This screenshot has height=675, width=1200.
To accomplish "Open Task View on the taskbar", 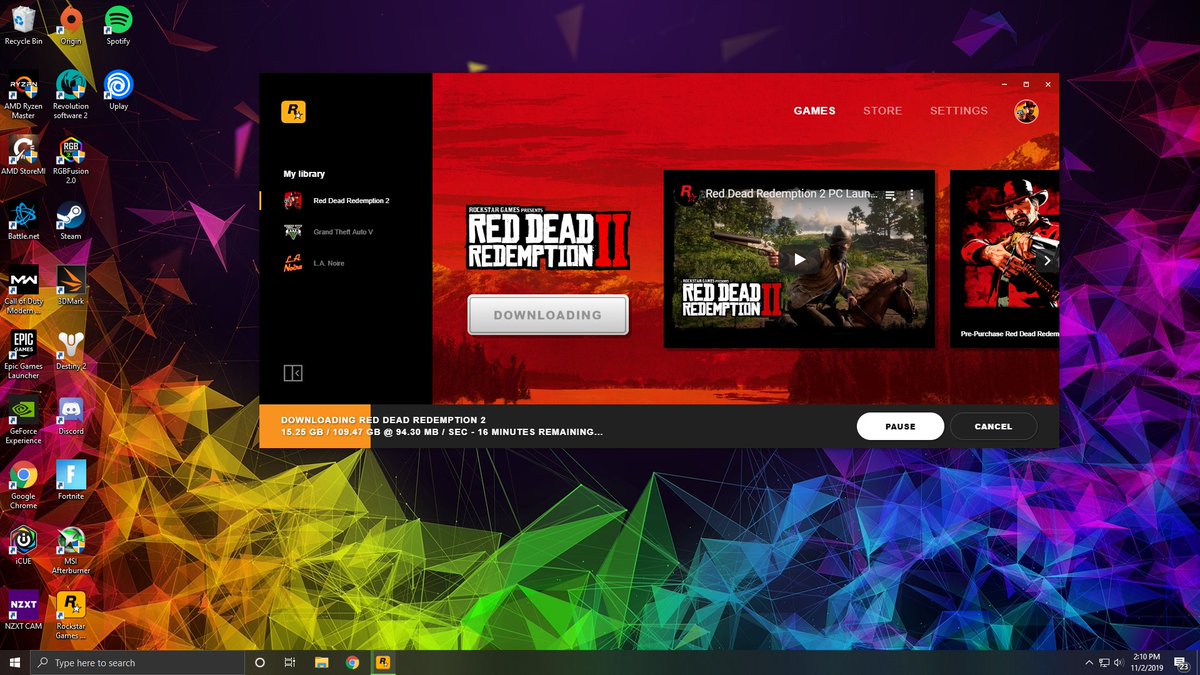I will tap(290, 662).
